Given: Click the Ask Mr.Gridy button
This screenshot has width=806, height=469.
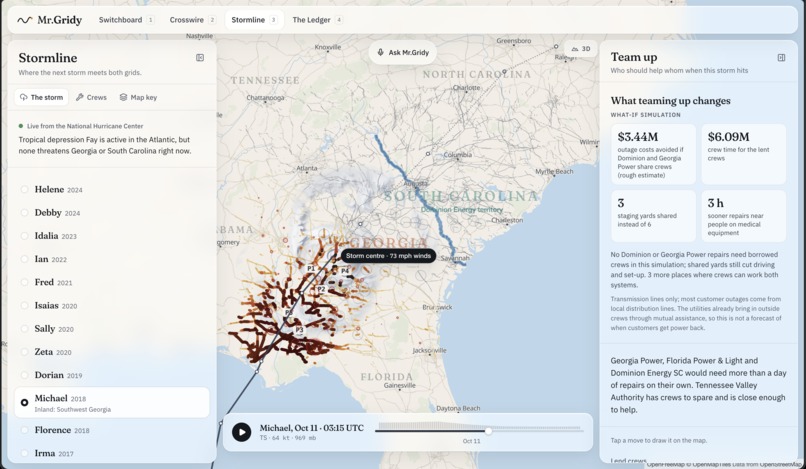Looking at the screenshot, I should pyautogui.click(x=402, y=52).
